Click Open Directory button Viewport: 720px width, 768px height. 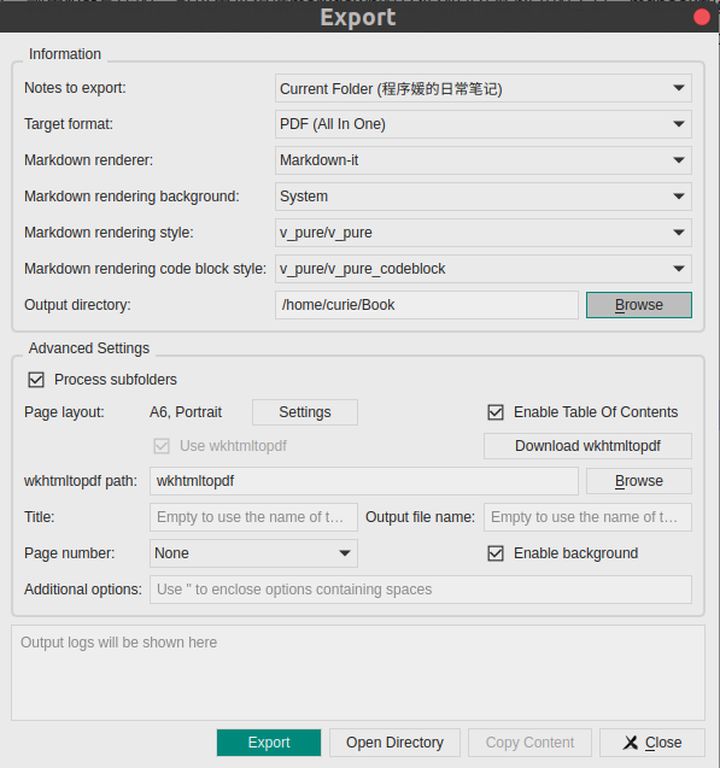tap(394, 743)
